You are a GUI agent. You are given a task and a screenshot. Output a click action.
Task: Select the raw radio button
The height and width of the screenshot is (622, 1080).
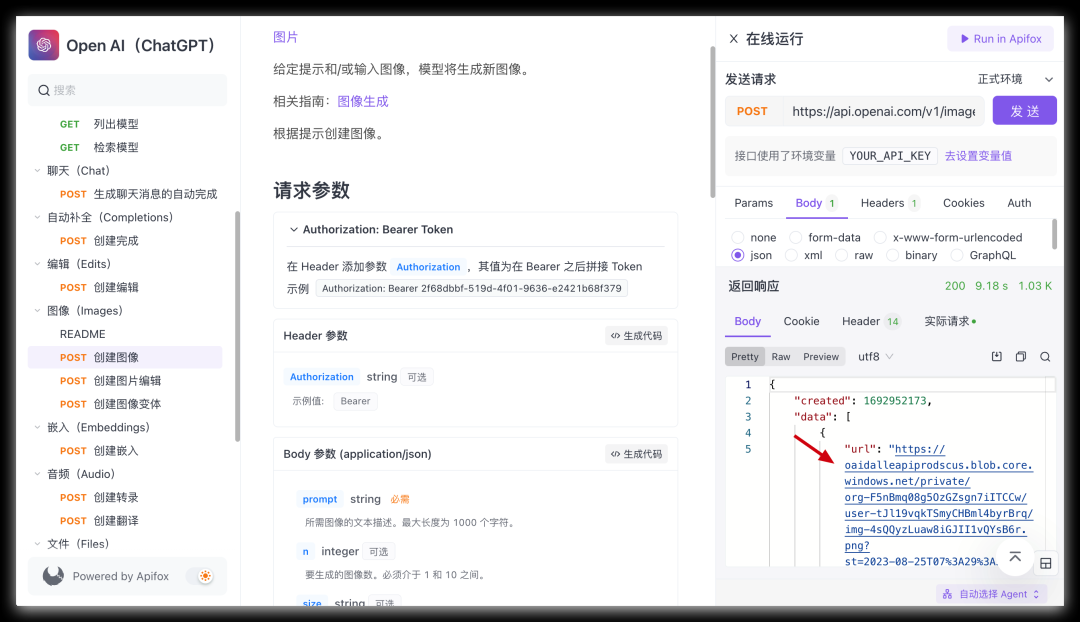pyautogui.click(x=842, y=256)
